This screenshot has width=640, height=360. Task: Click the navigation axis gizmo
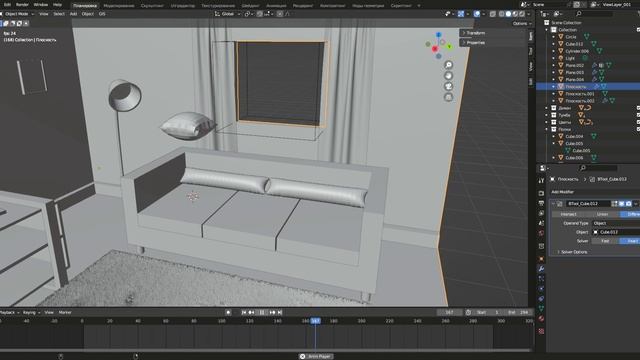439,45
